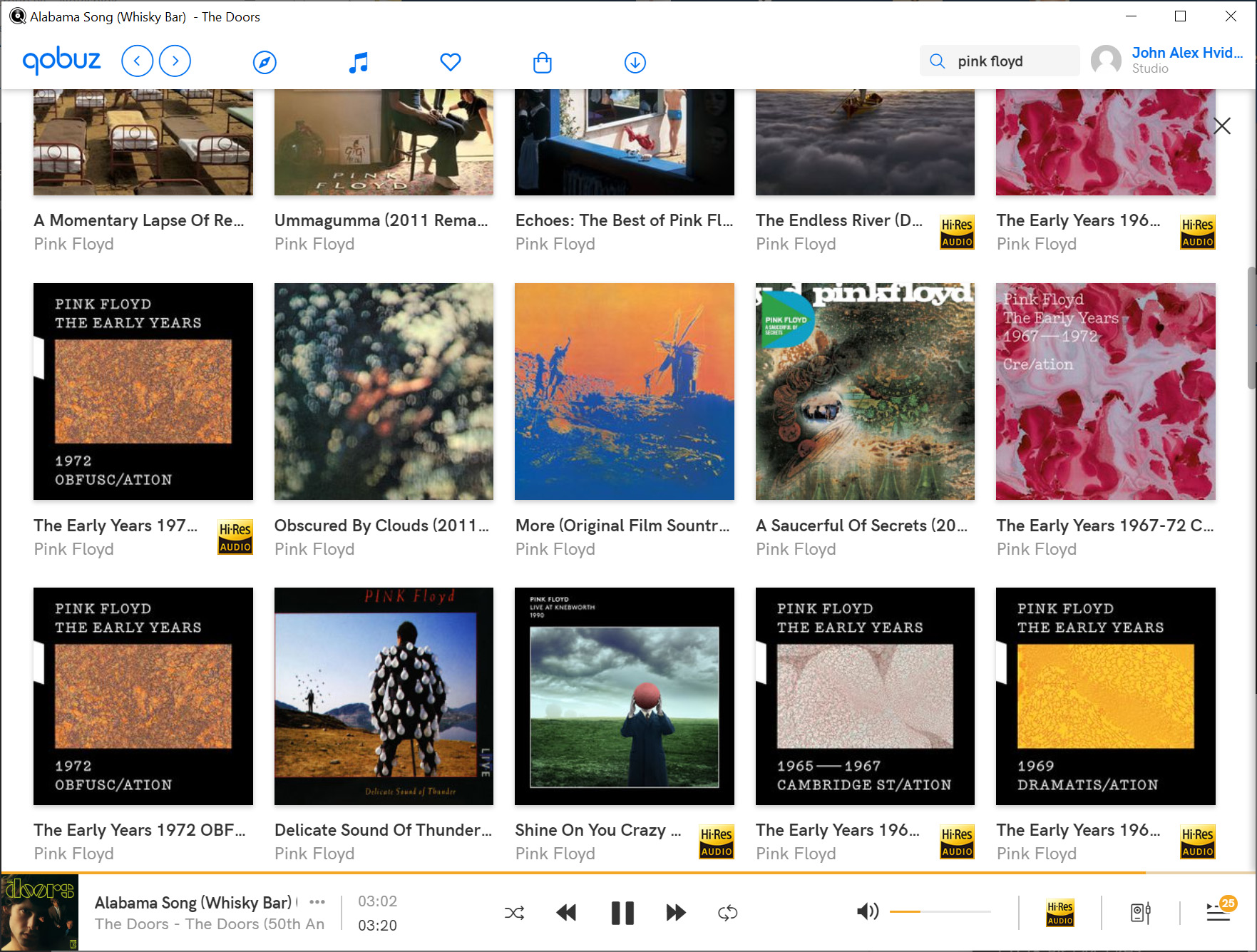Adjust the volume slider
Screen dimensions: 1257x952
[940, 911]
